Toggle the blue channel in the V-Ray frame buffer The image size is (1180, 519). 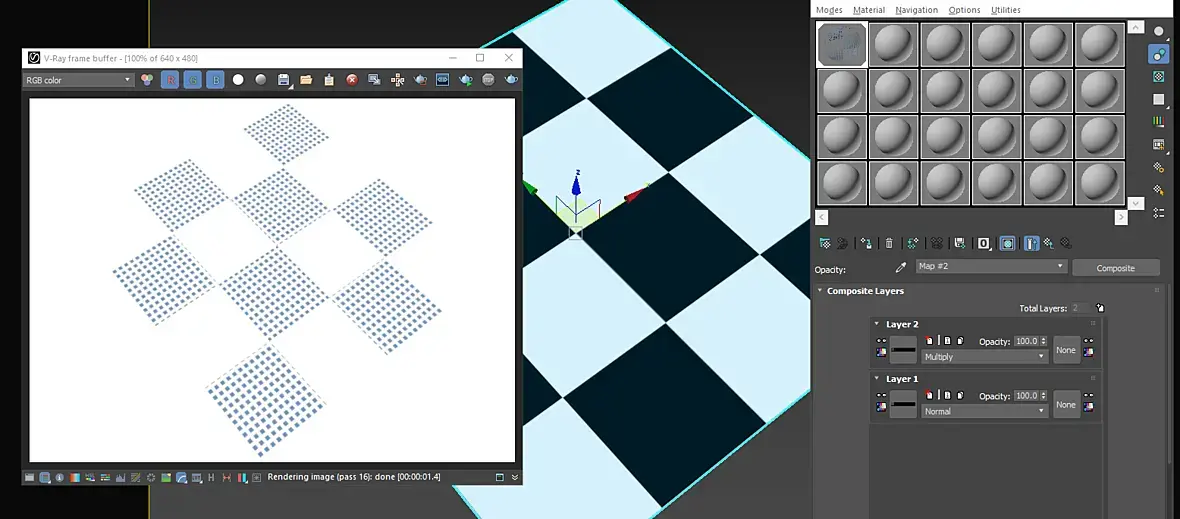coord(215,79)
